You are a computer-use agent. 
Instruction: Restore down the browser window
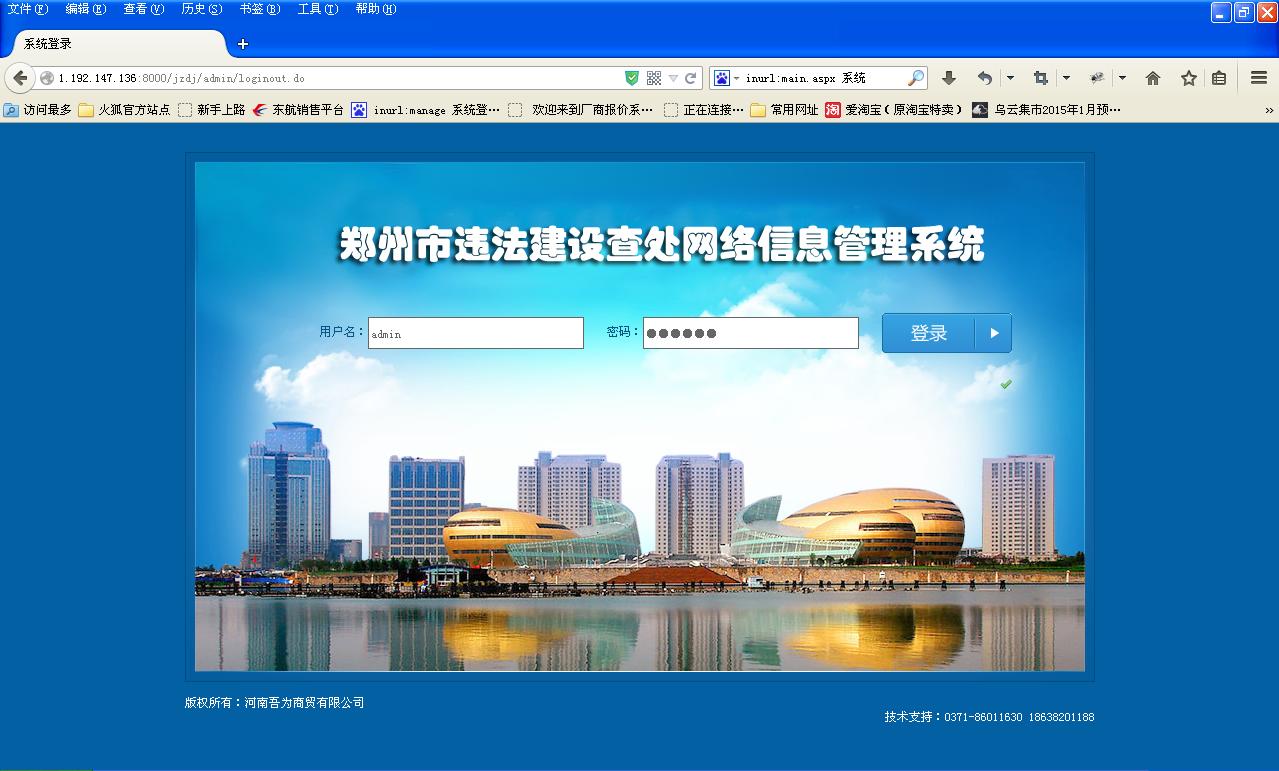click(1244, 12)
